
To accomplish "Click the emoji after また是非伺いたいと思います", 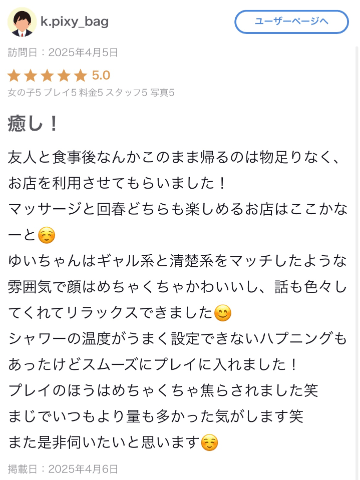I will pos(209,443).
